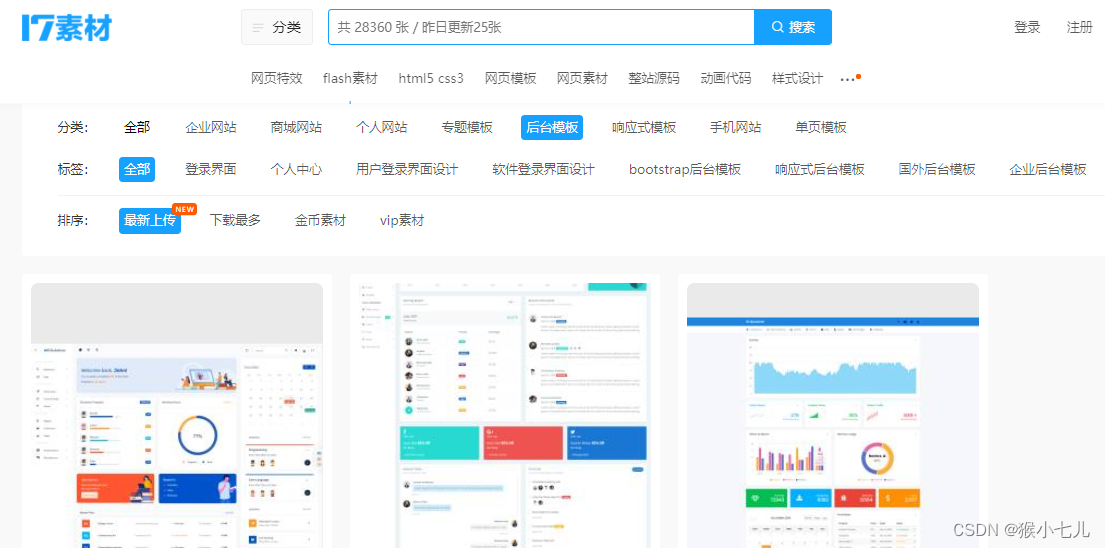Filter category by 手机网站

(x=736, y=127)
